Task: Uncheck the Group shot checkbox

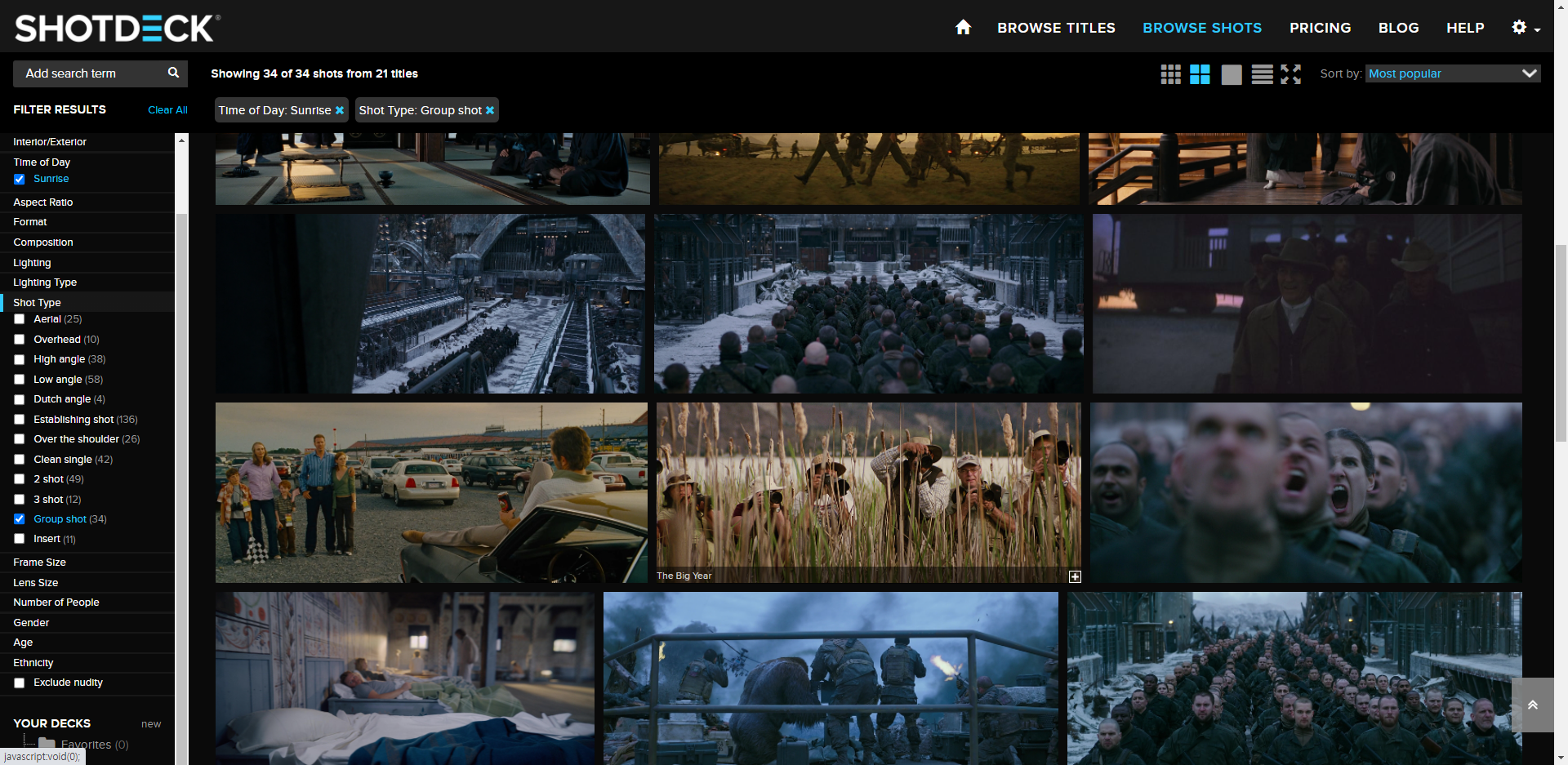Action: pyautogui.click(x=20, y=519)
